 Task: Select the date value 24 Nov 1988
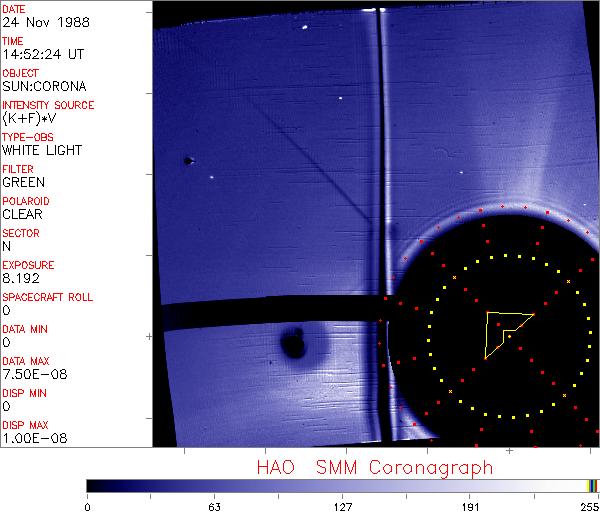45,22
